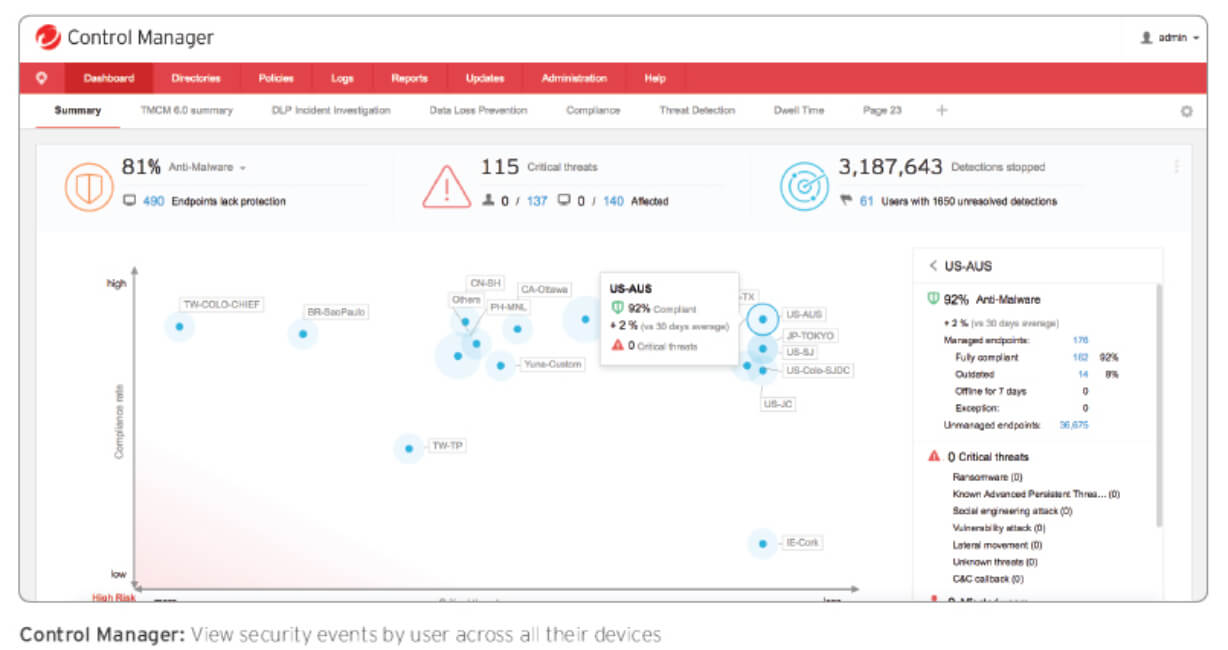This screenshot has width=1228, height=650.
Task: Click the 162 fully compliant link
Action: (x=1080, y=357)
